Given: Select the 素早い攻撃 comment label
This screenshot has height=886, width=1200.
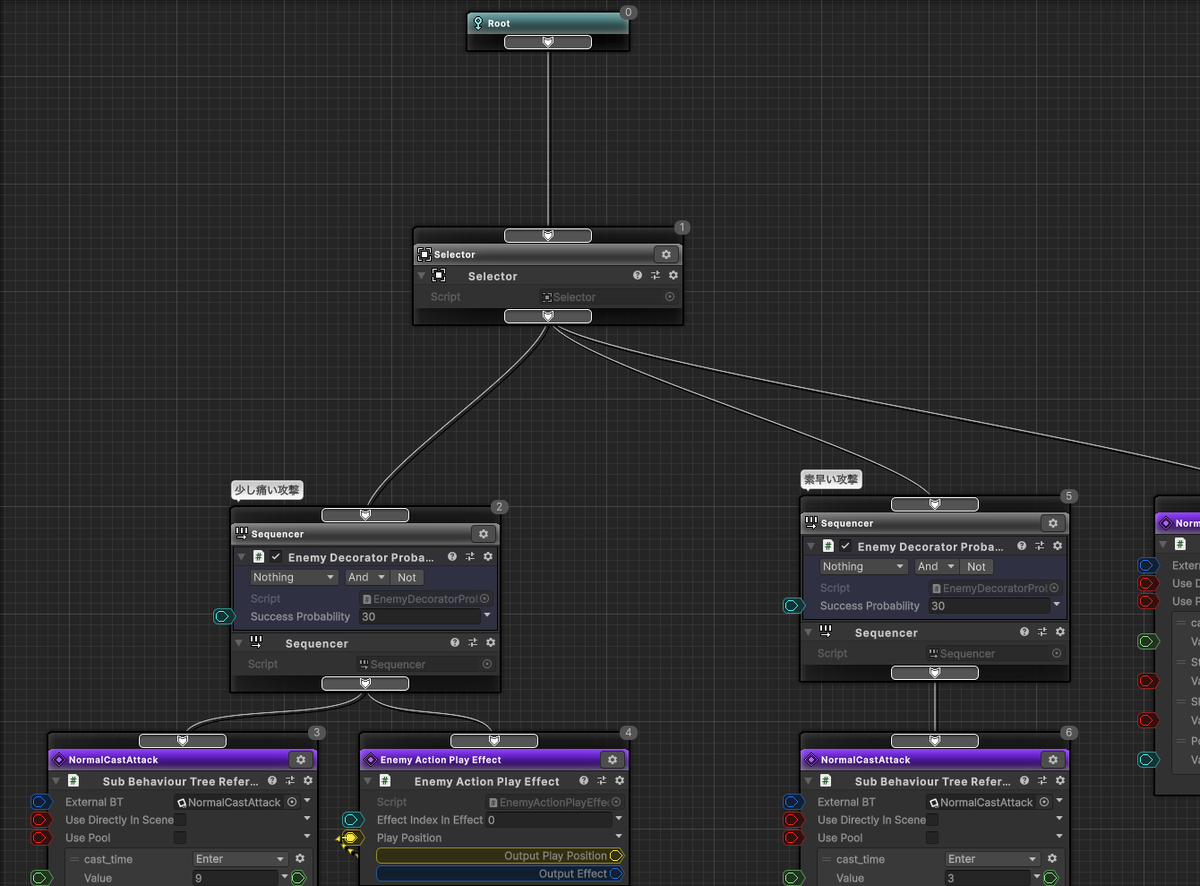Looking at the screenshot, I should [832, 480].
